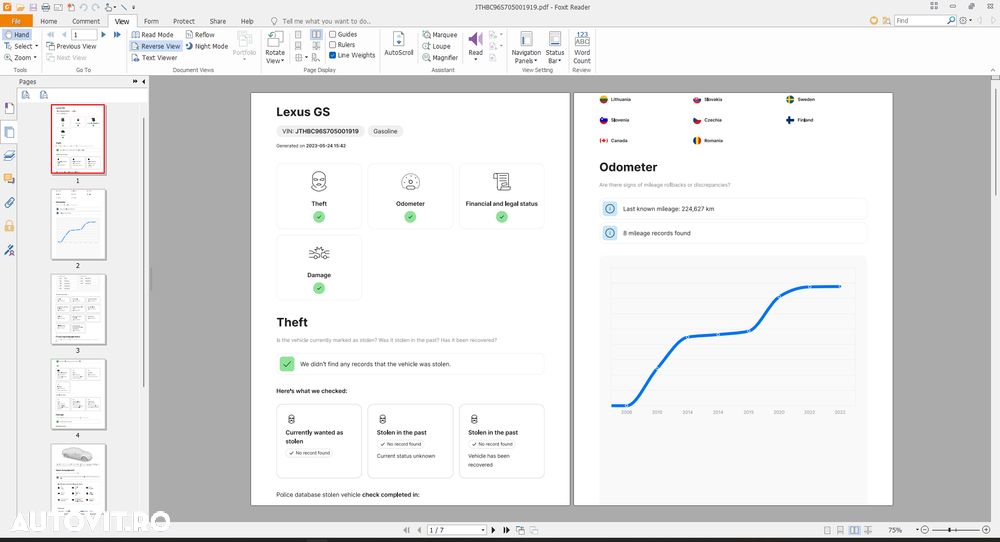Select page 3 thumbnail
The width and height of the screenshot is (1000, 542).
(78, 309)
